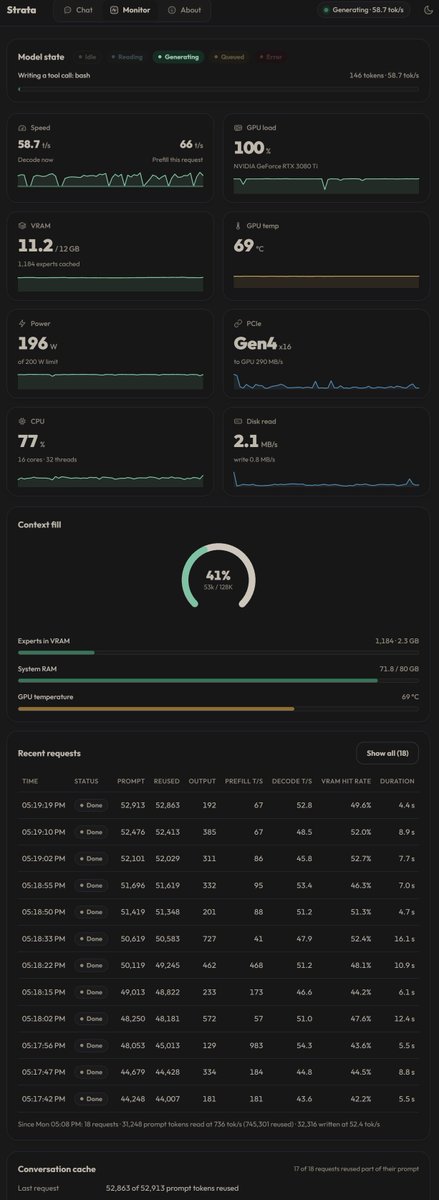Click prefill value 983 in requests table
Viewport: 439px width, 1200px height.
255,1047
